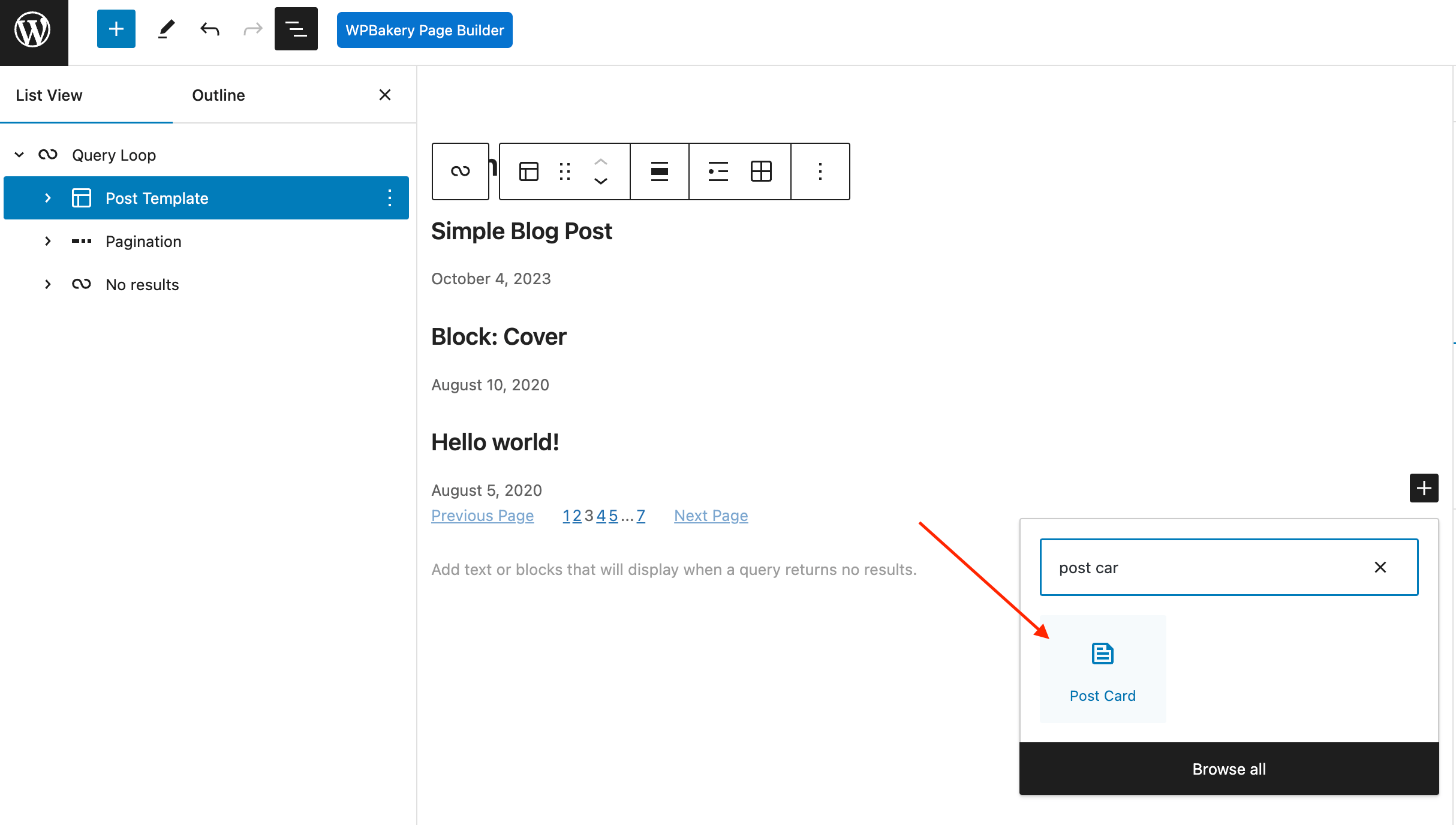
Task: Select the August 10, 2020 date
Action: click(491, 385)
